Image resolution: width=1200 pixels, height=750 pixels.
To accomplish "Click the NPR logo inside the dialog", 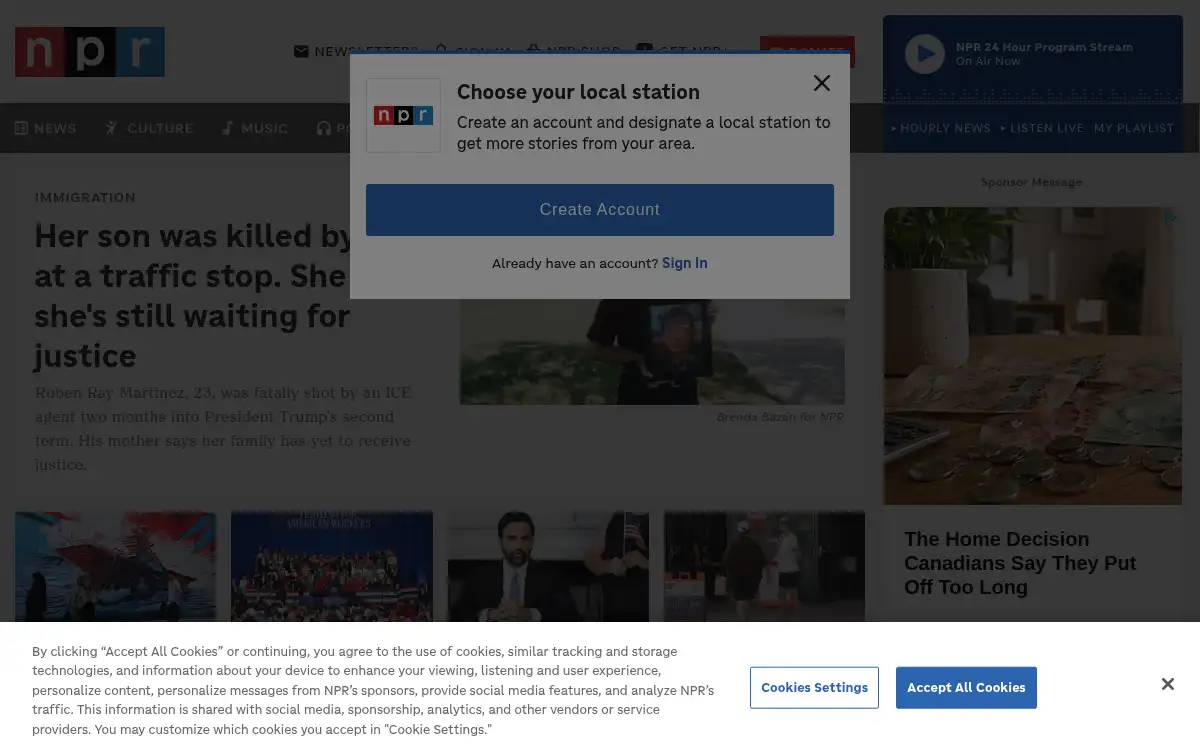I will (x=403, y=115).
